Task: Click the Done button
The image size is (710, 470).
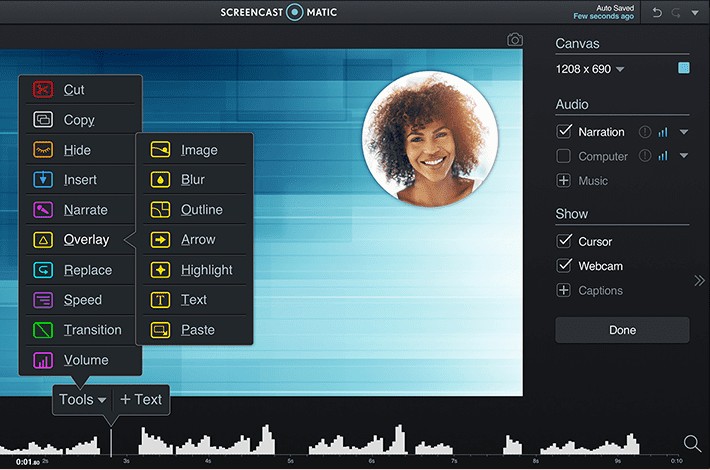Action: 622,330
